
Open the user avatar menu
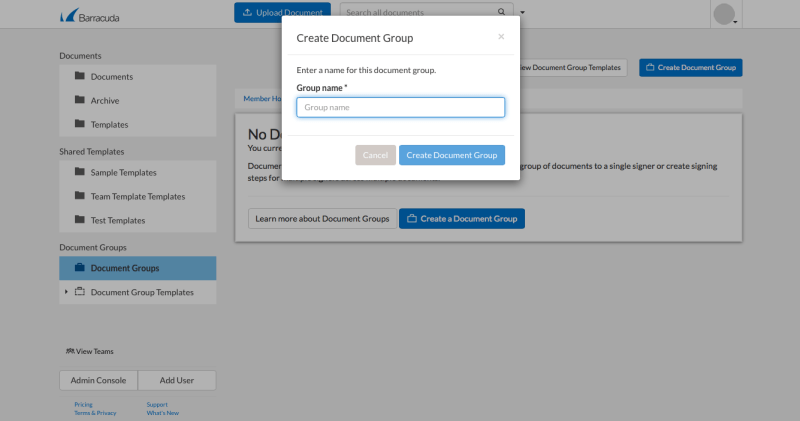tap(725, 15)
